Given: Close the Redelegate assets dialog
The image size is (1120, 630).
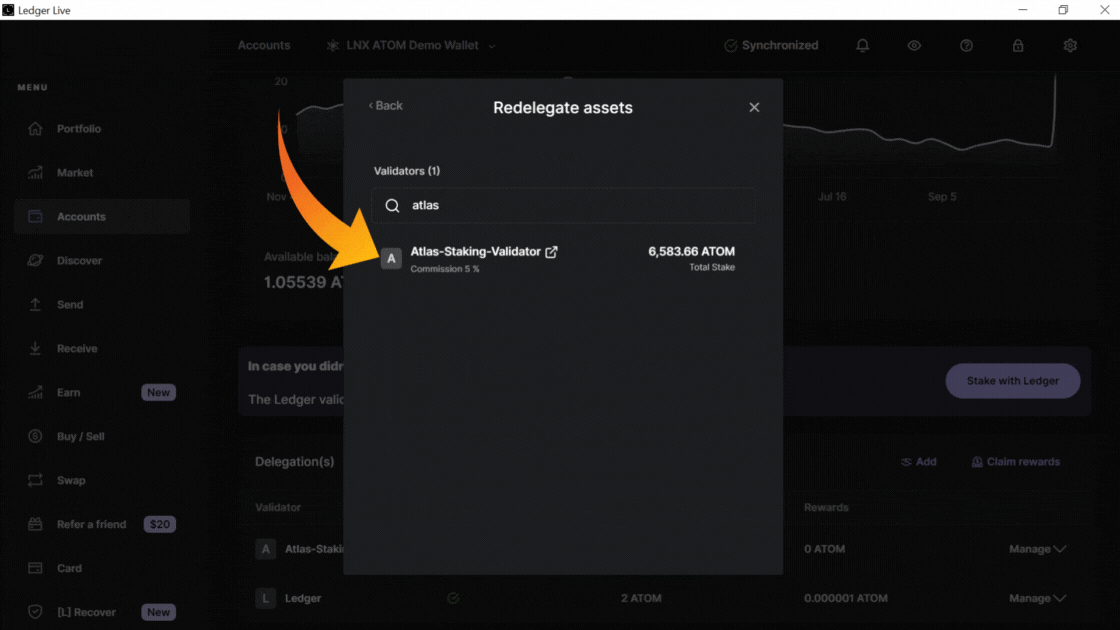Looking at the screenshot, I should (x=754, y=107).
